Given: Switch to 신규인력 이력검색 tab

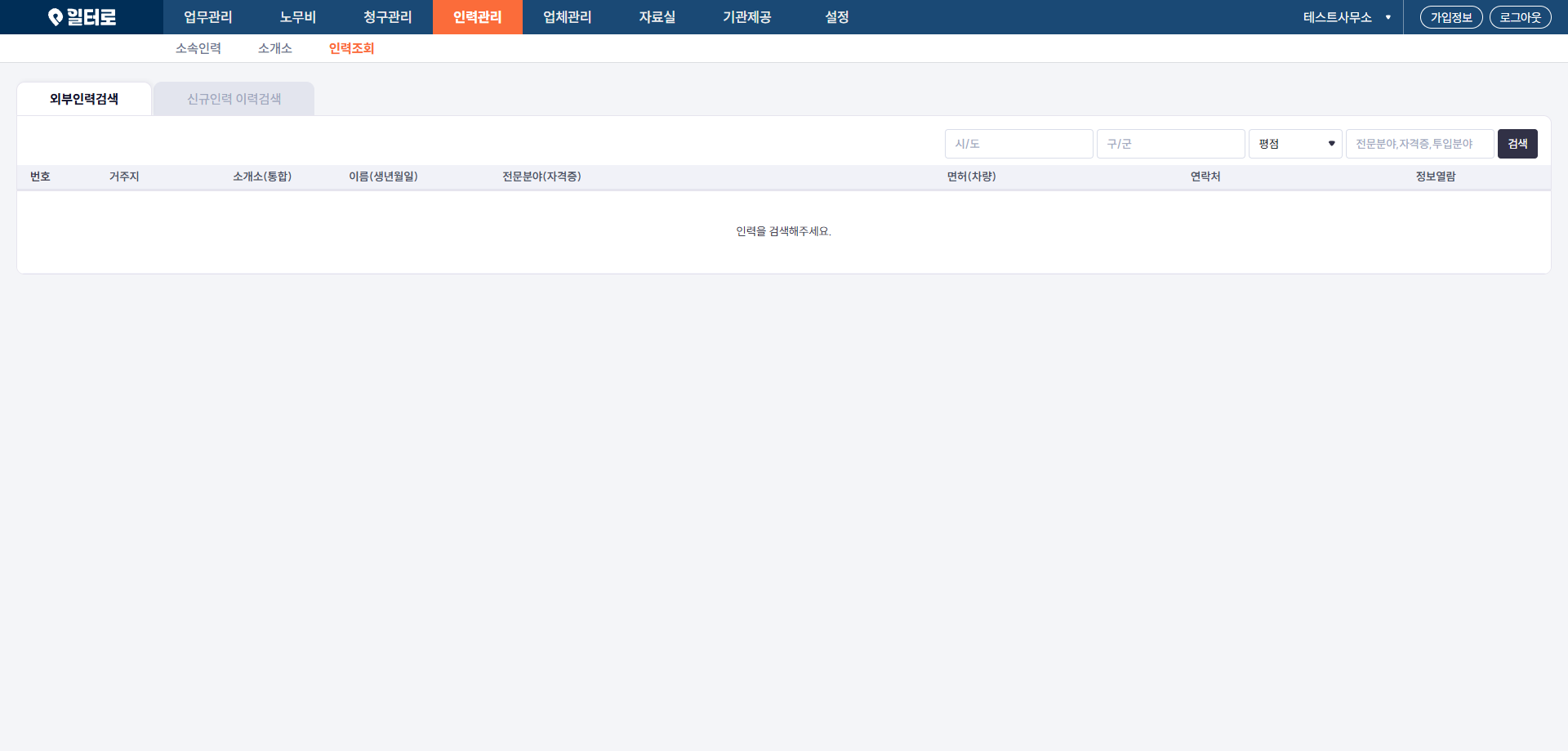Looking at the screenshot, I should (x=234, y=99).
